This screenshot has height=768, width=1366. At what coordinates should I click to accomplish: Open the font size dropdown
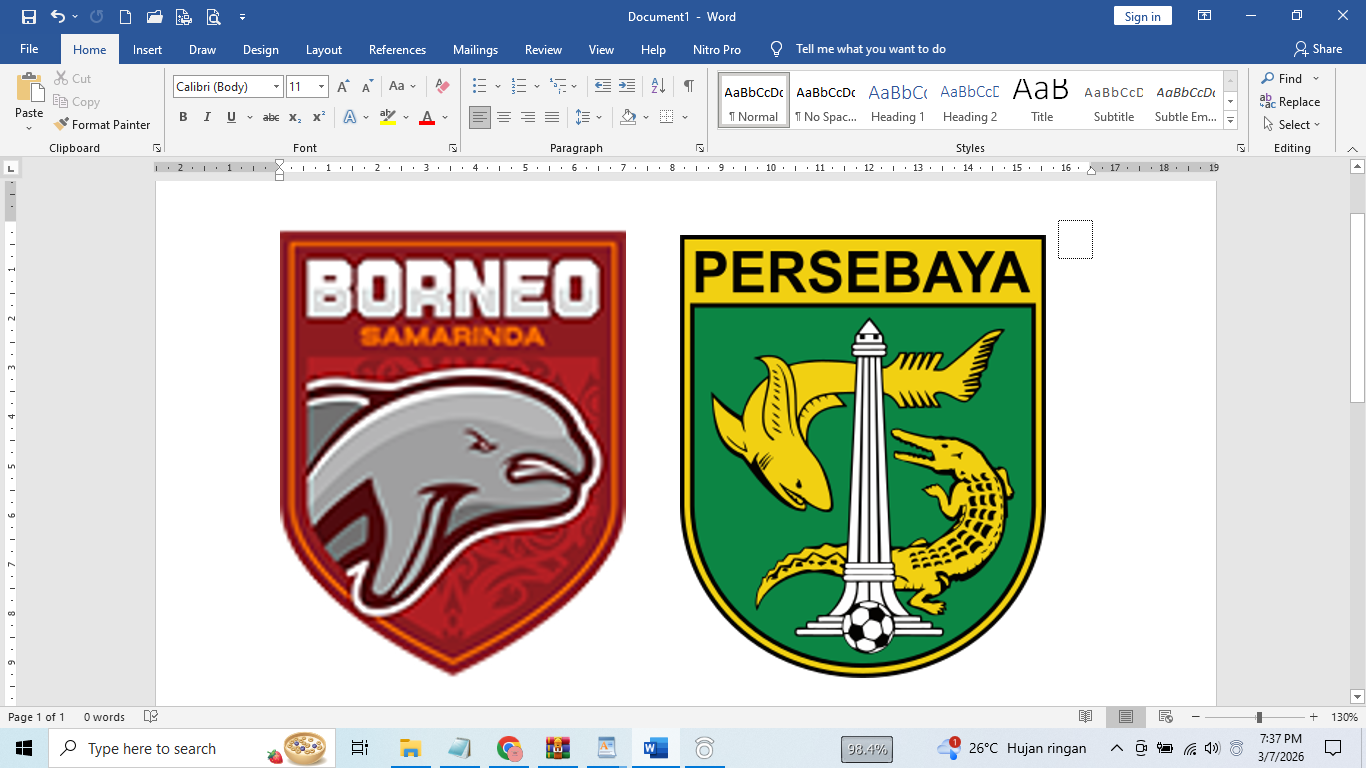click(321, 87)
